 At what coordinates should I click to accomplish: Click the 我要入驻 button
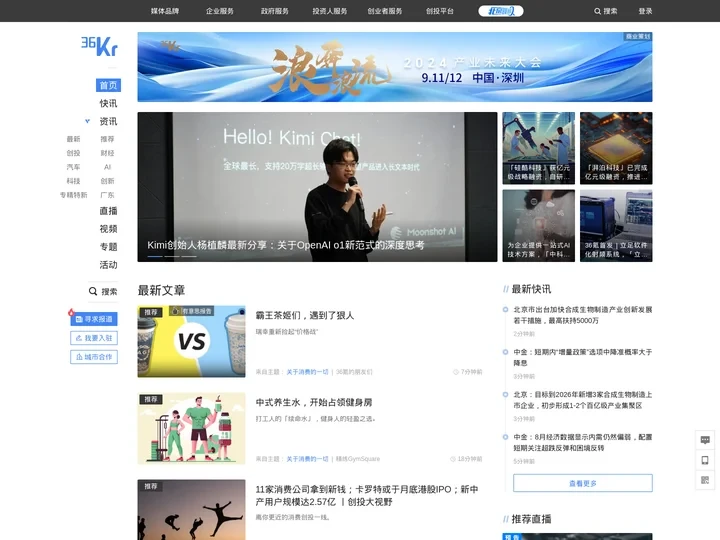coord(94,338)
